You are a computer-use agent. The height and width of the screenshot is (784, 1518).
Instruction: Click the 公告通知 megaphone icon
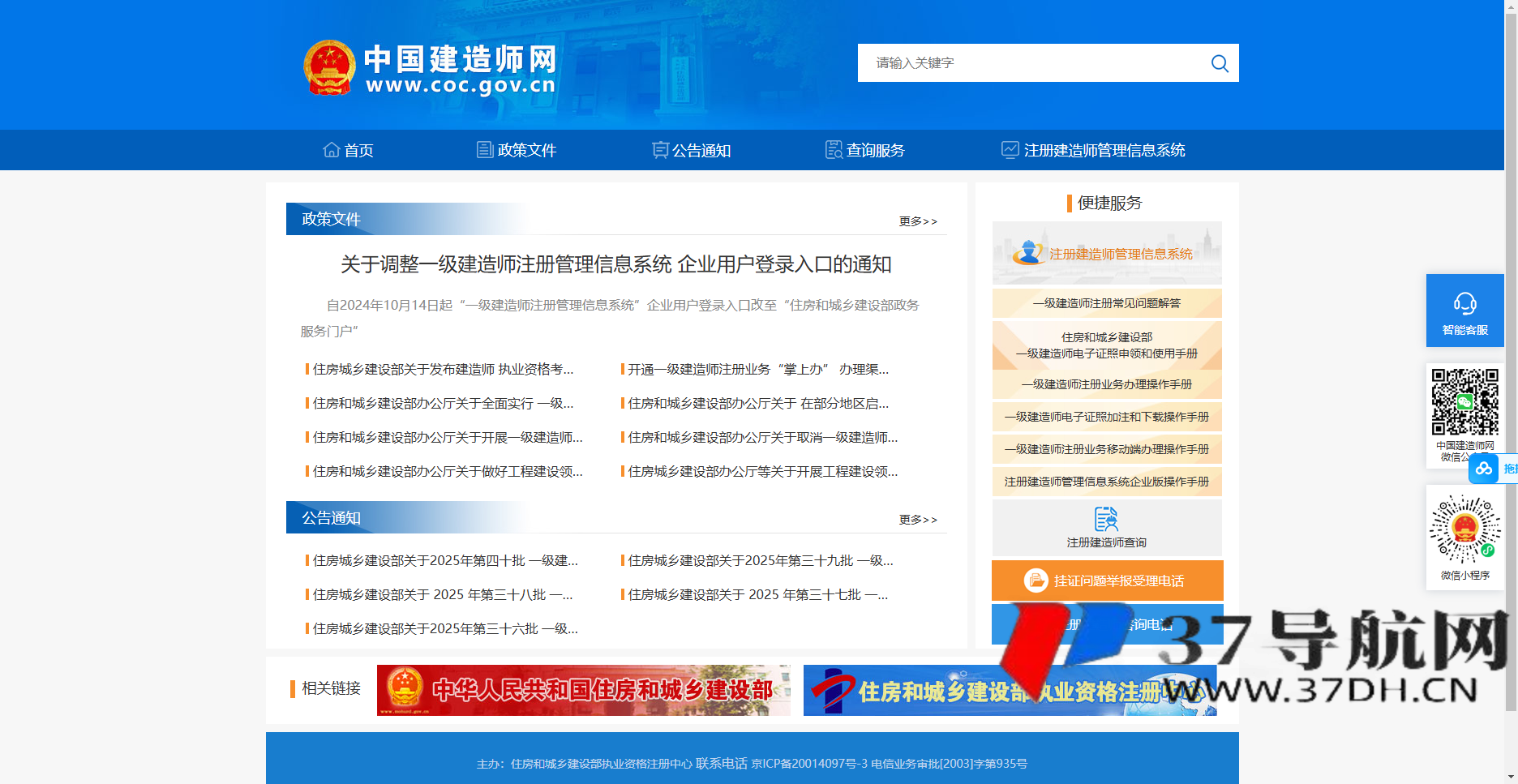click(x=658, y=149)
